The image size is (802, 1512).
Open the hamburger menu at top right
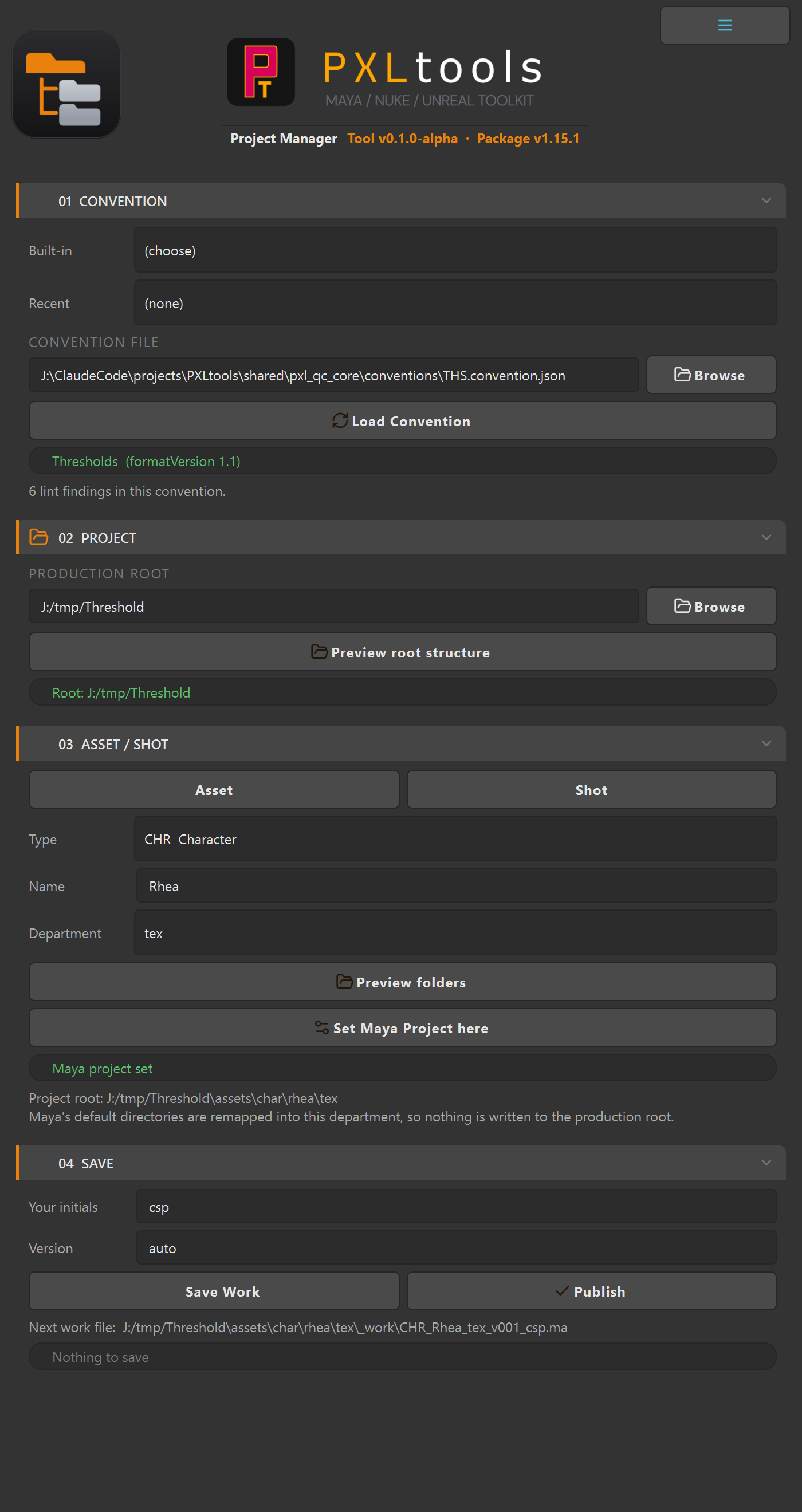pyautogui.click(x=725, y=25)
